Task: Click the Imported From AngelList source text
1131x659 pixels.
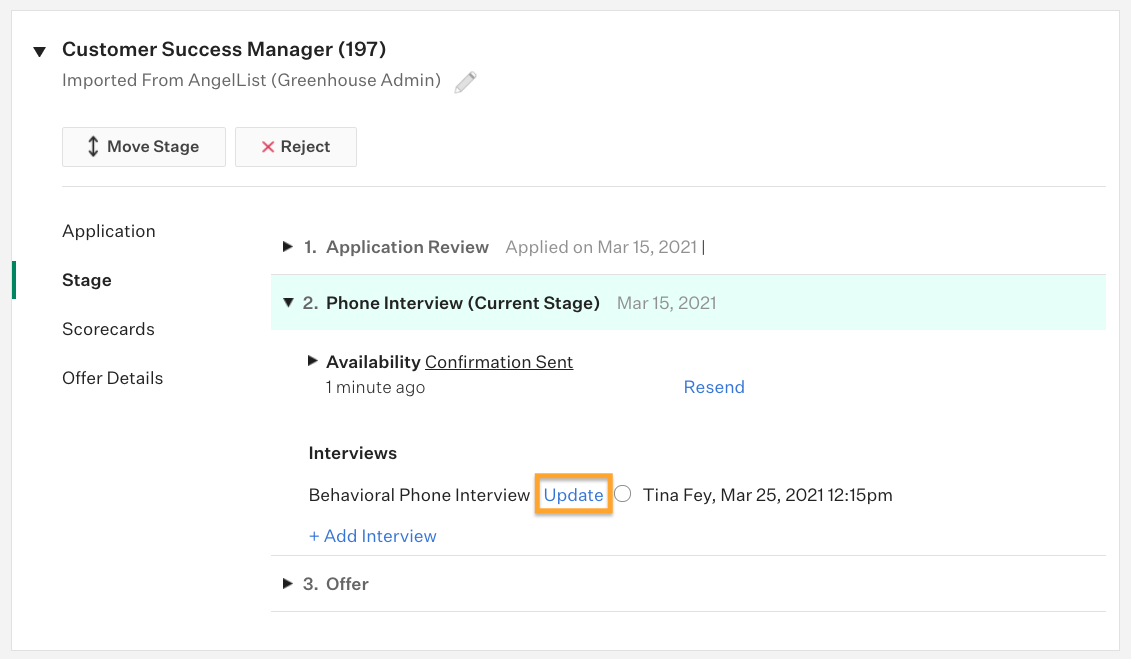Action: 251,80
